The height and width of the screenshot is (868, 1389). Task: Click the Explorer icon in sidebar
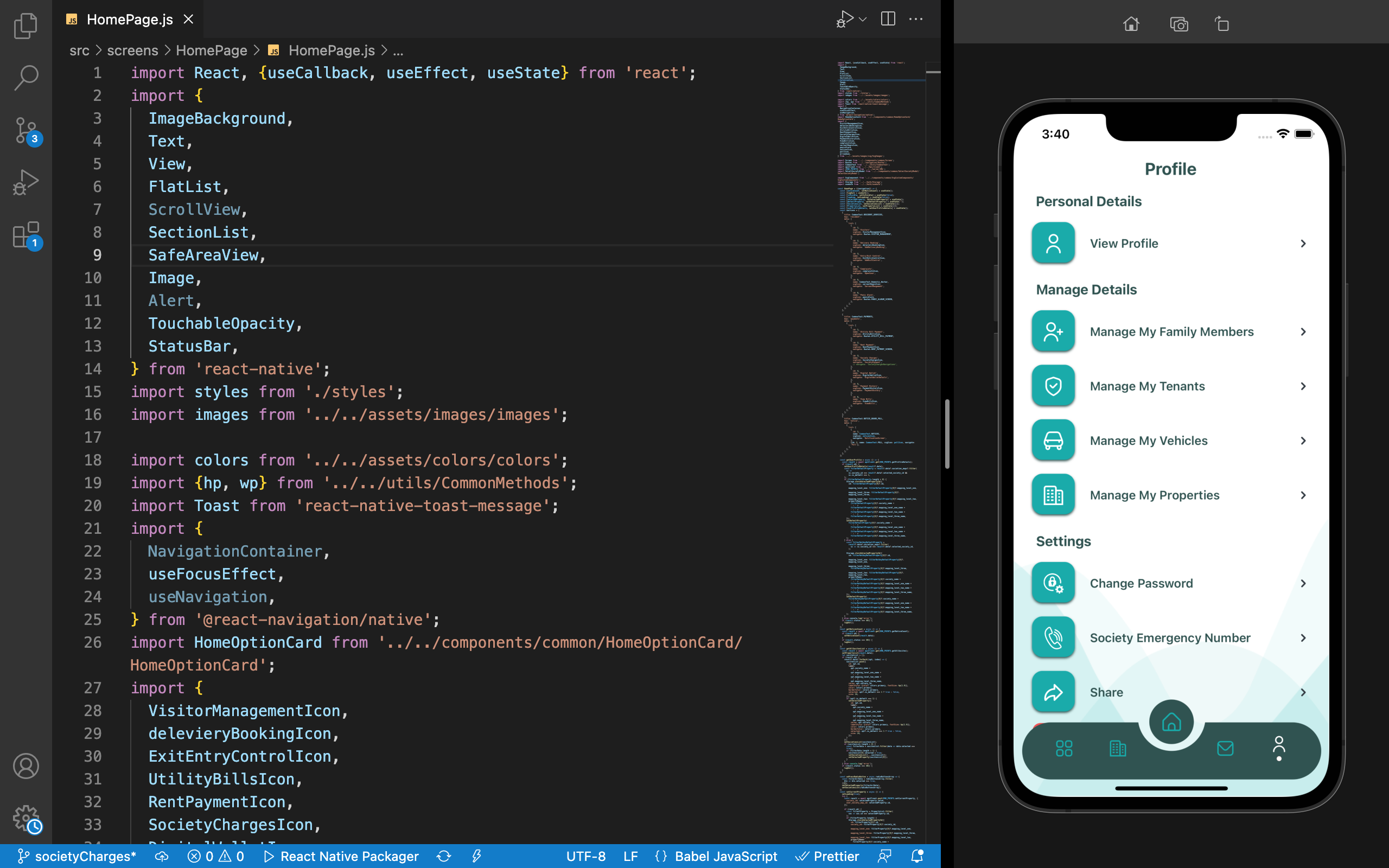26,27
